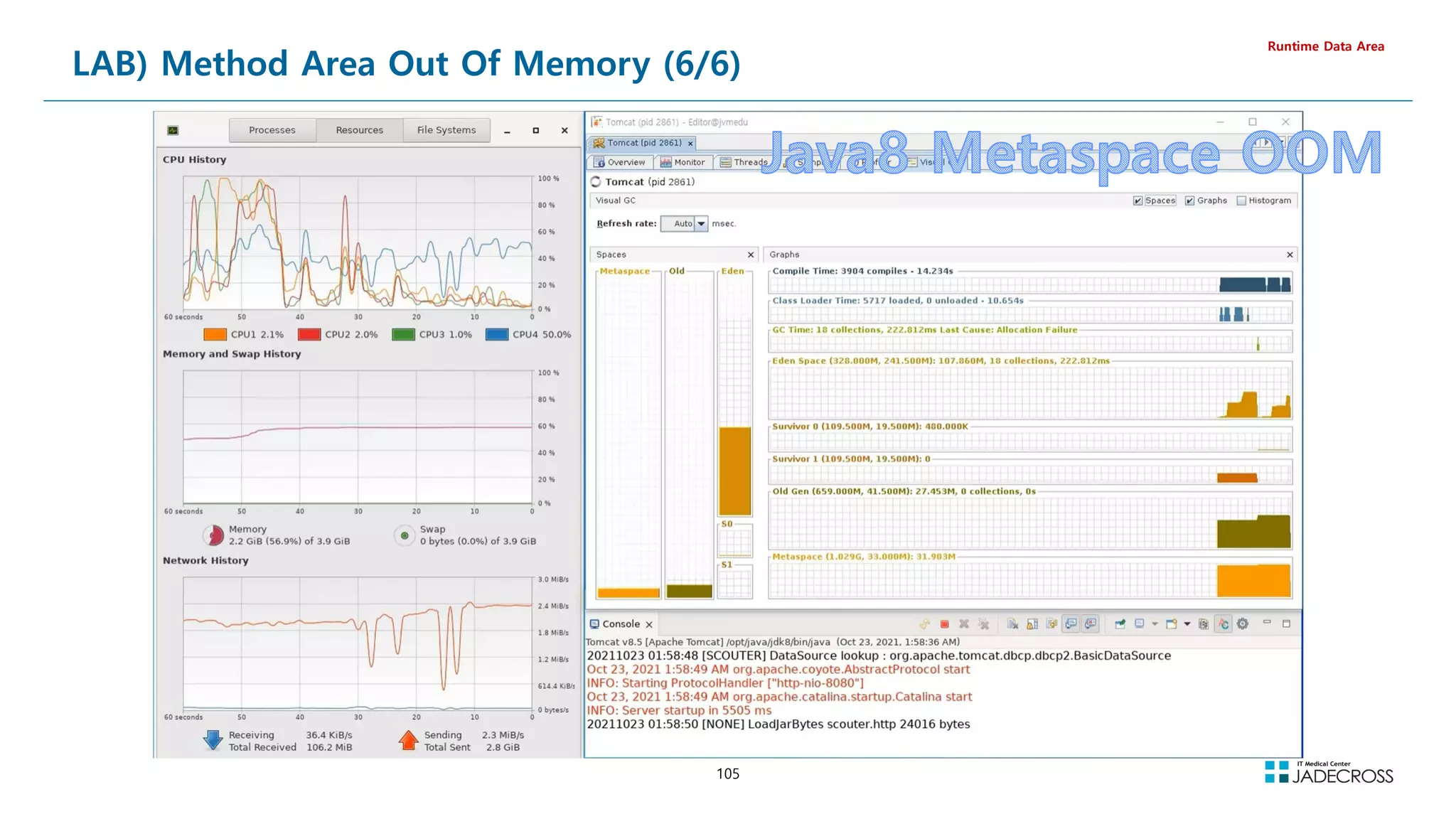Toggle Word Wrap icon in Console toolbar
Screen dimensions: 1456x819
[1051, 624]
